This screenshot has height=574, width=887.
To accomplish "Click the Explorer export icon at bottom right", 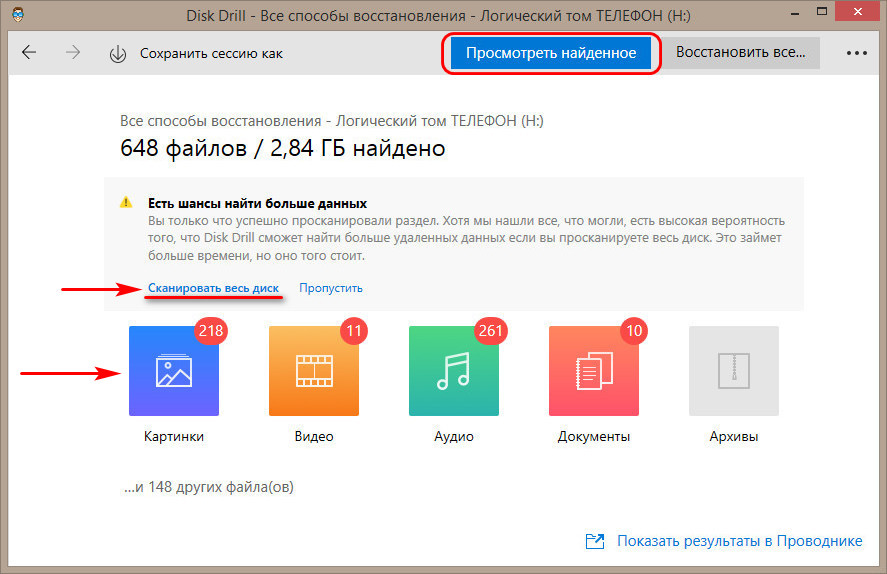I will pyautogui.click(x=596, y=541).
